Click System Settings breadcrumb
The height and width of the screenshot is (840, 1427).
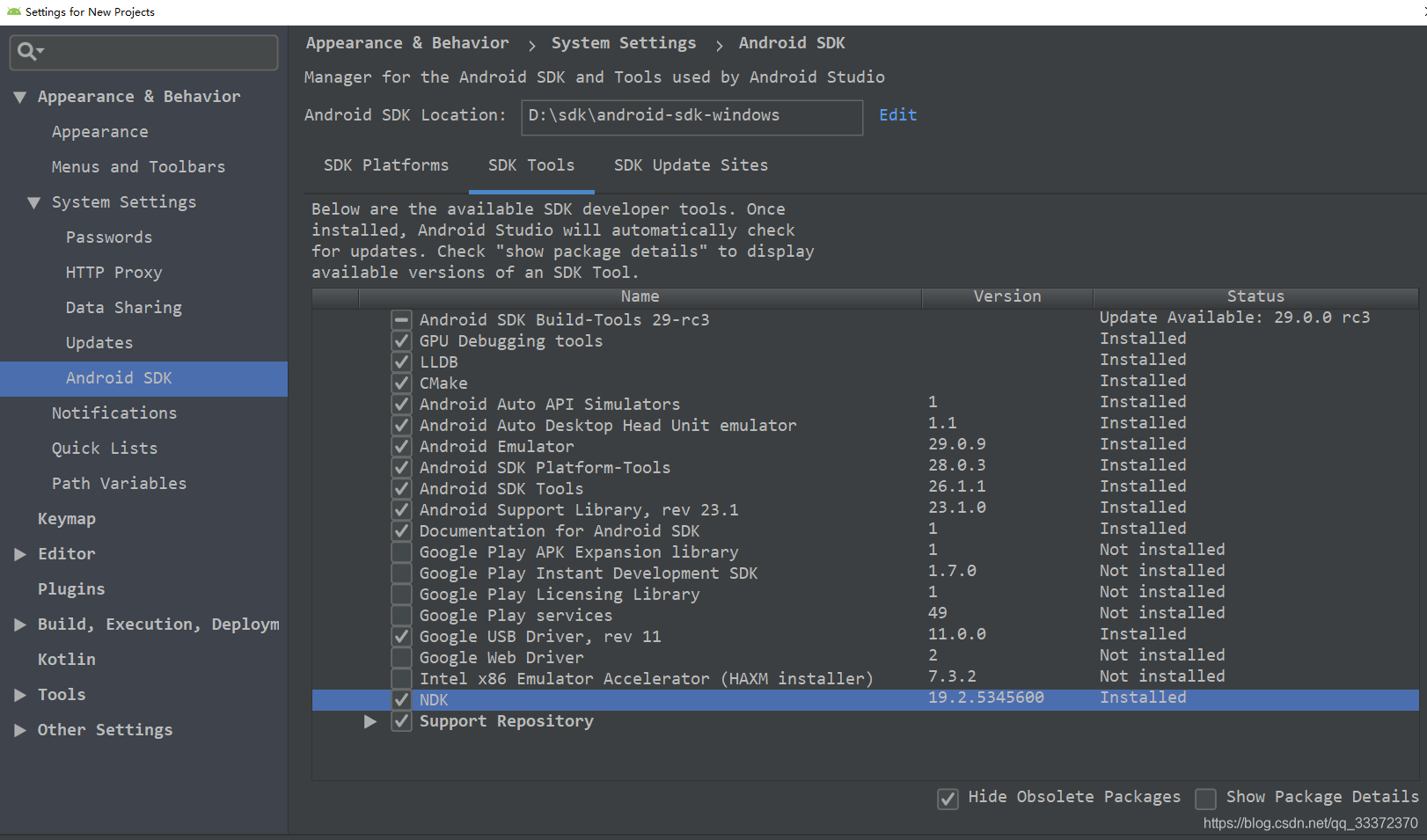[x=623, y=43]
